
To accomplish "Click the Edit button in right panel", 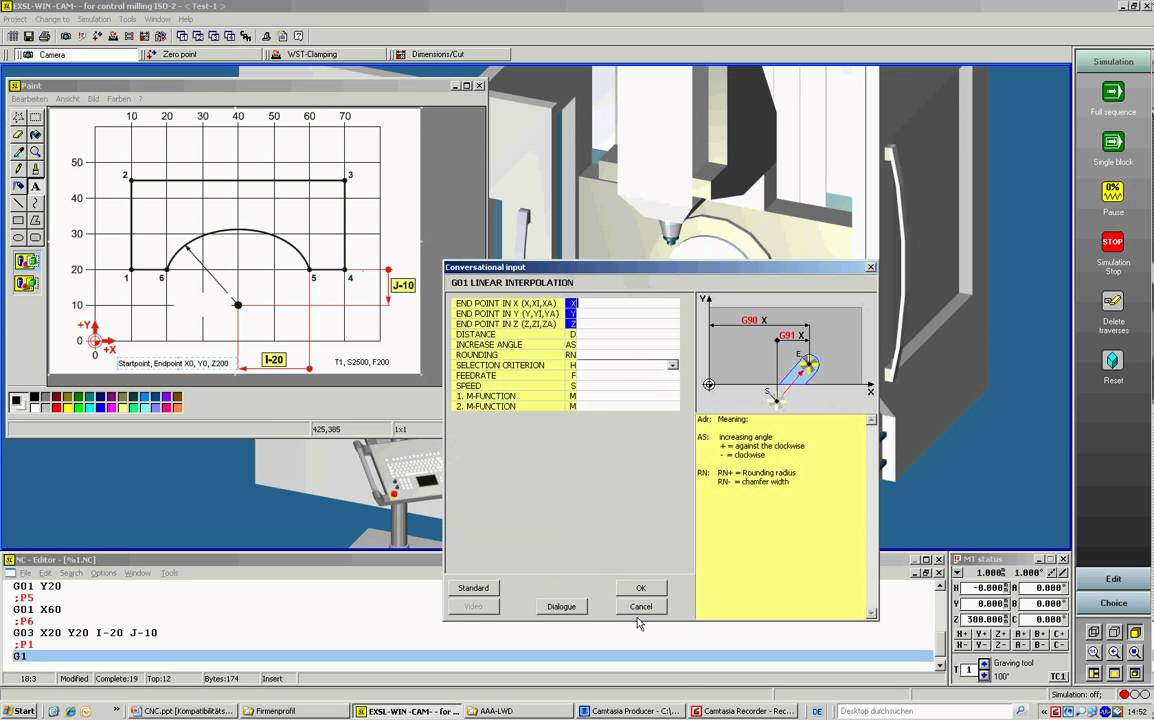I will point(1113,579).
